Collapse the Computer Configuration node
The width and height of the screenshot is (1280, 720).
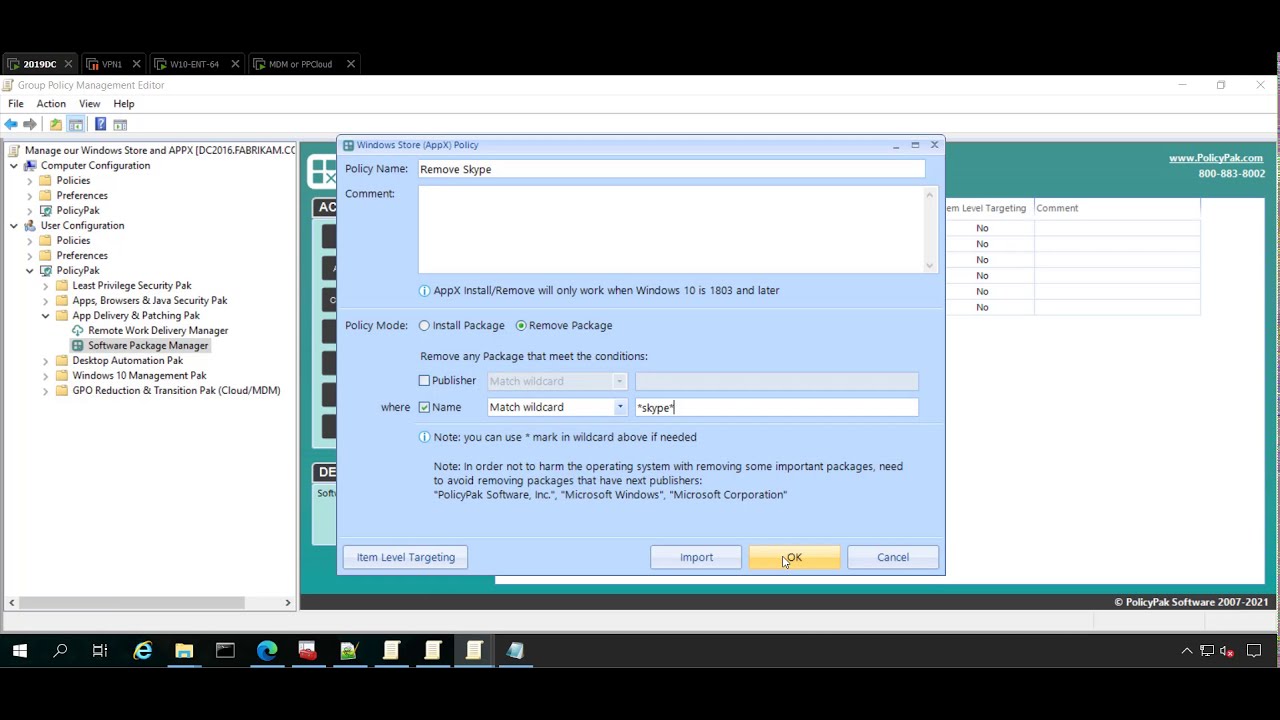pyautogui.click(x=14, y=166)
